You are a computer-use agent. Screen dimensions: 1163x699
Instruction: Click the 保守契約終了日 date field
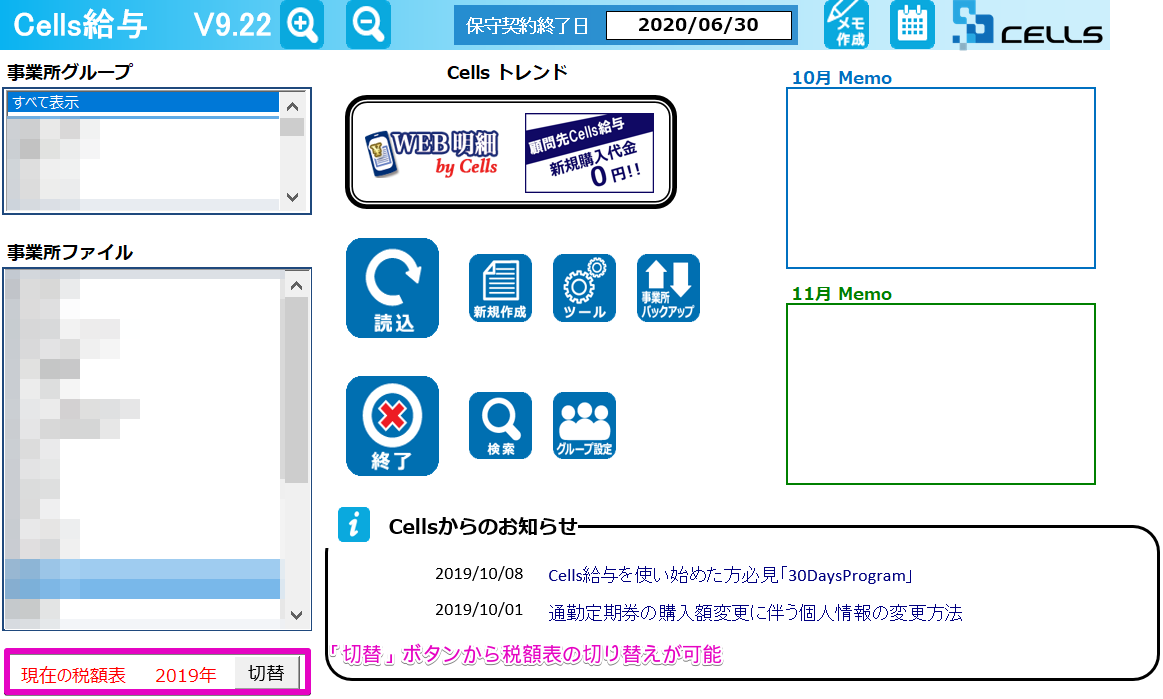click(699, 25)
